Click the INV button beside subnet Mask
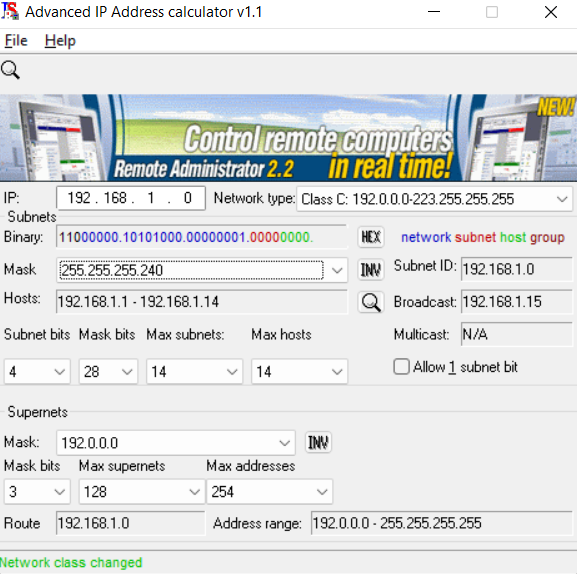Screen dimensions: 577x574 point(371,270)
